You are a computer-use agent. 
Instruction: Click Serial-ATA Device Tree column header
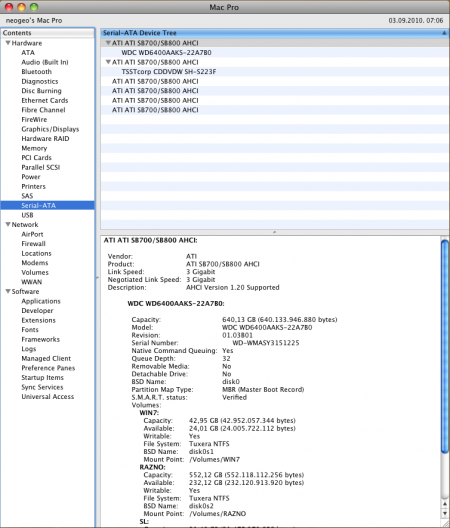(x=274, y=33)
